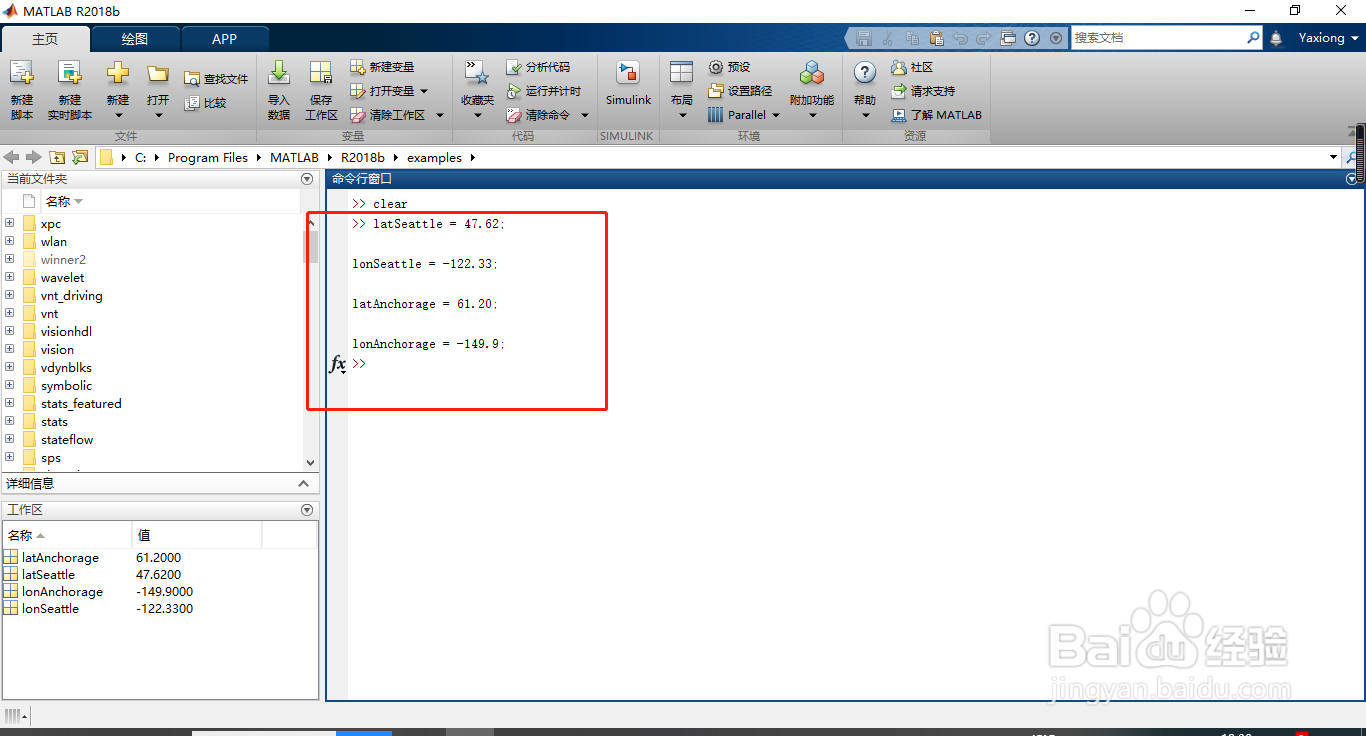Screen dimensions: 1366x736
Task: Switch to the 绘图 tab
Action: click(135, 39)
